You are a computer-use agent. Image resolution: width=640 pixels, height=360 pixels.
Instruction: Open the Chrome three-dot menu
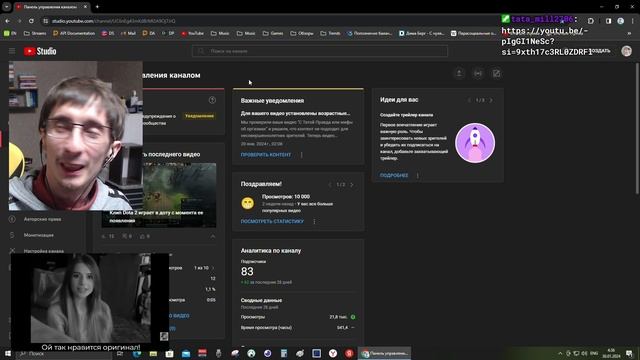pos(633,21)
